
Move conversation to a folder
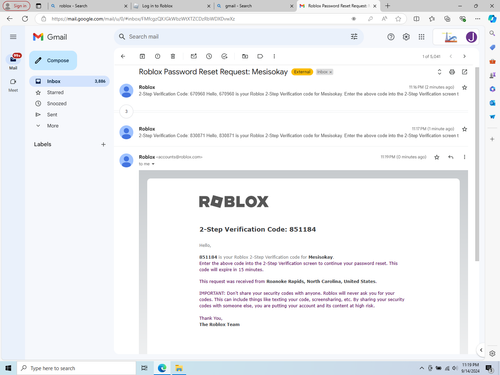245,56
